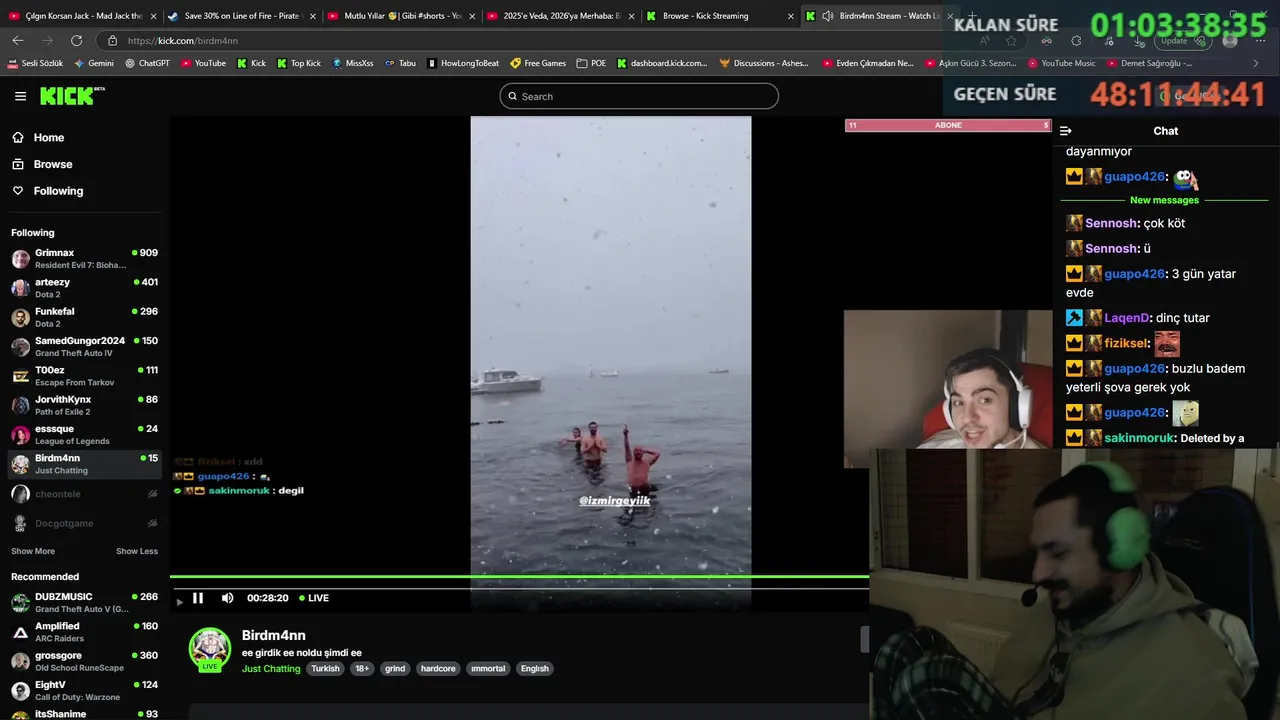Open Funkefal channel from Following
The width and height of the screenshot is (1280, 720).
pyautogui.click(x=84, y=317)
